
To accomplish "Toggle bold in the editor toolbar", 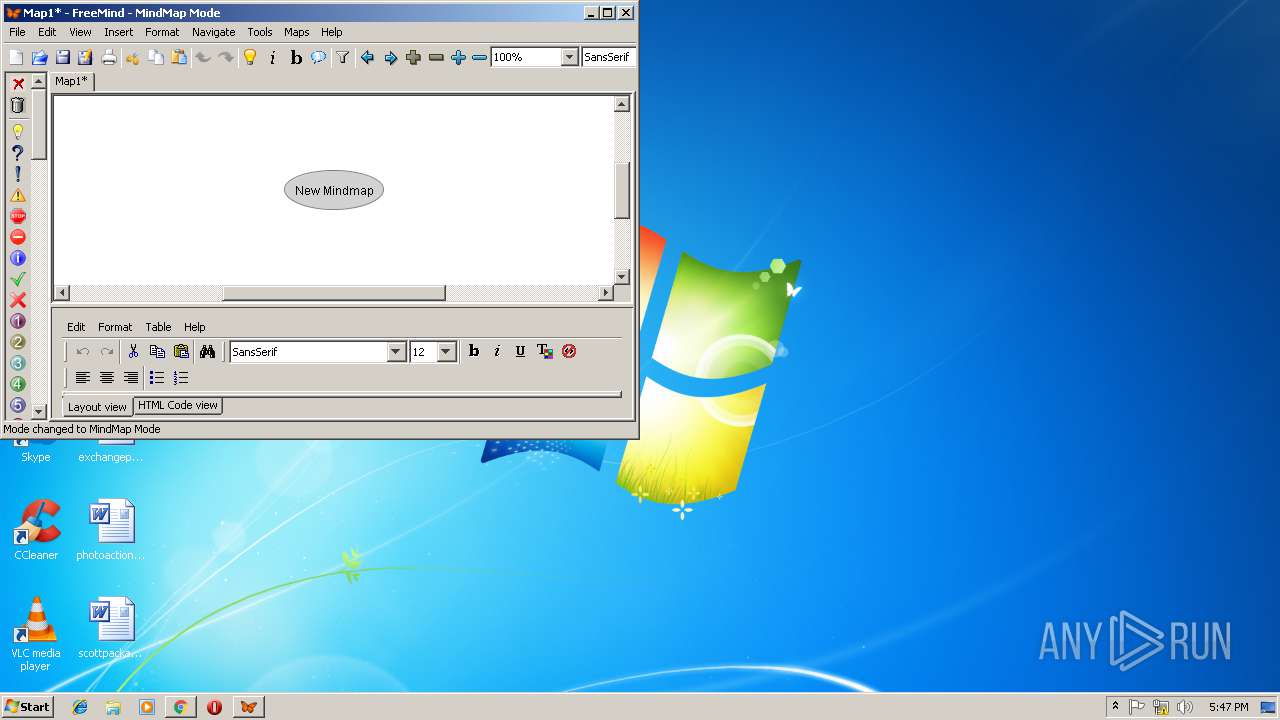I will pos(474,351).
